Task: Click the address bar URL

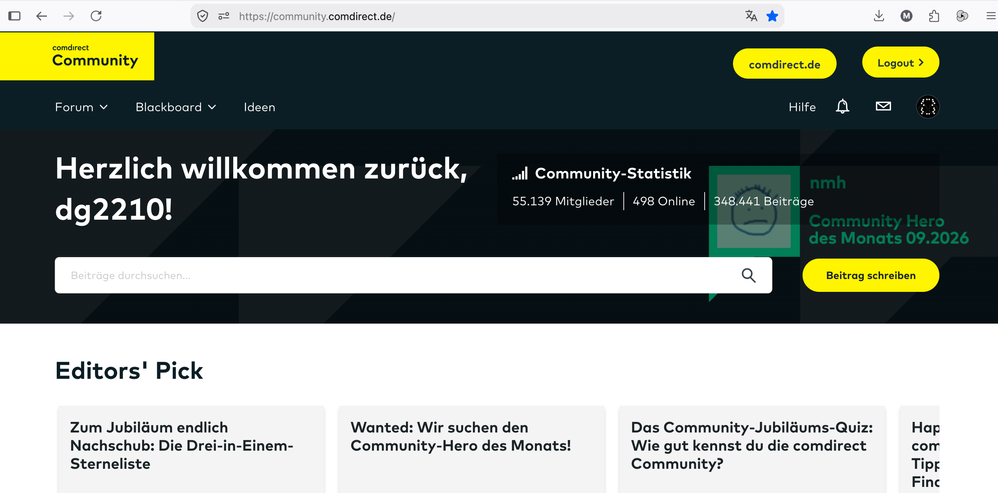Action: pos(317,16)
